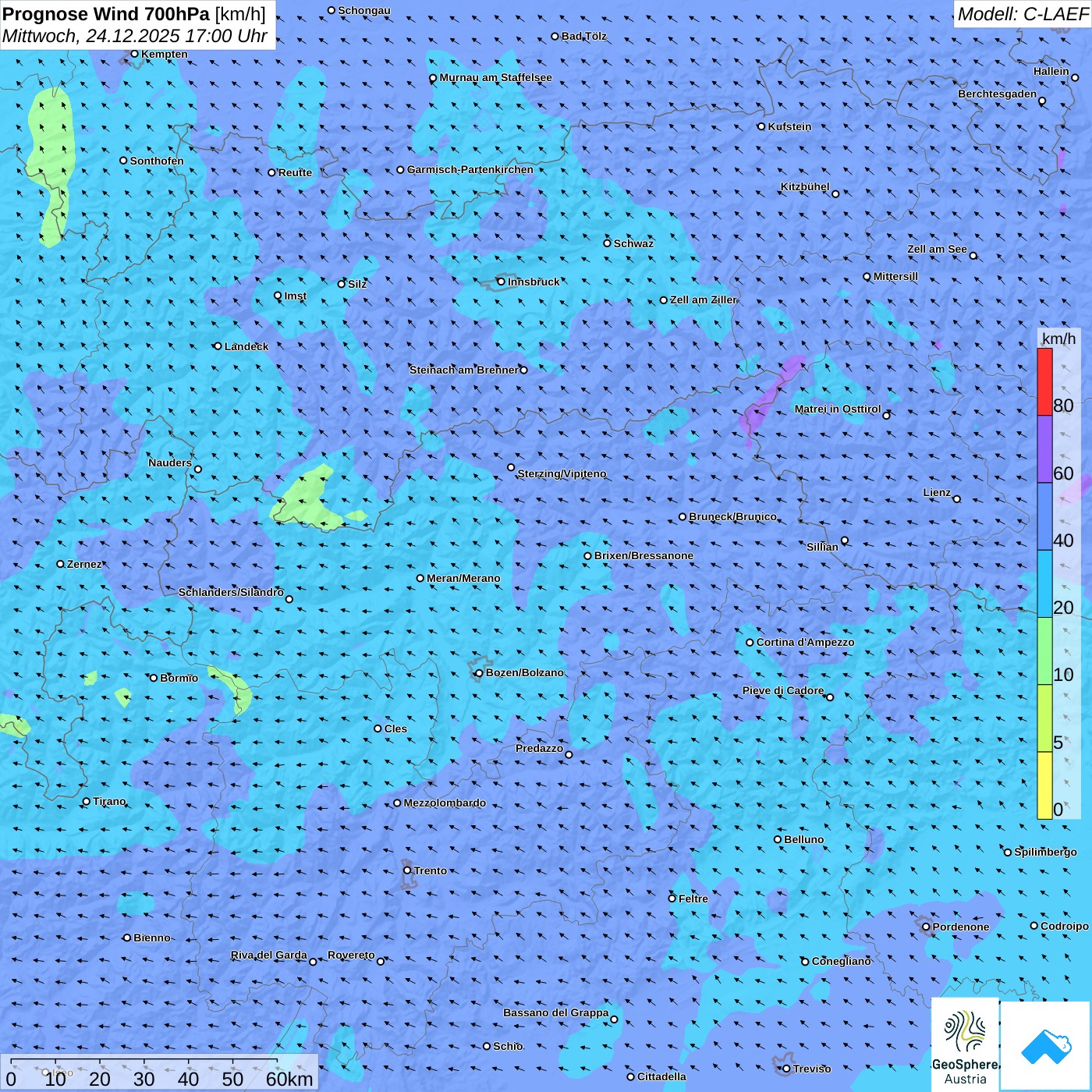Click the GeoSphere Austria logo

[965, 1044]
